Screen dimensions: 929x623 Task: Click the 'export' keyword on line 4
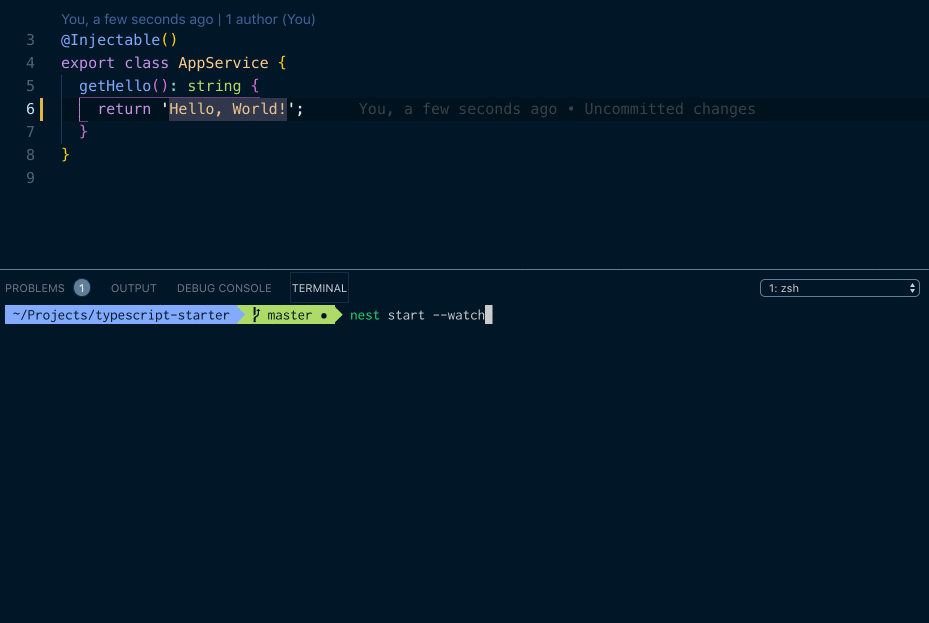click(x=88, y=63)
